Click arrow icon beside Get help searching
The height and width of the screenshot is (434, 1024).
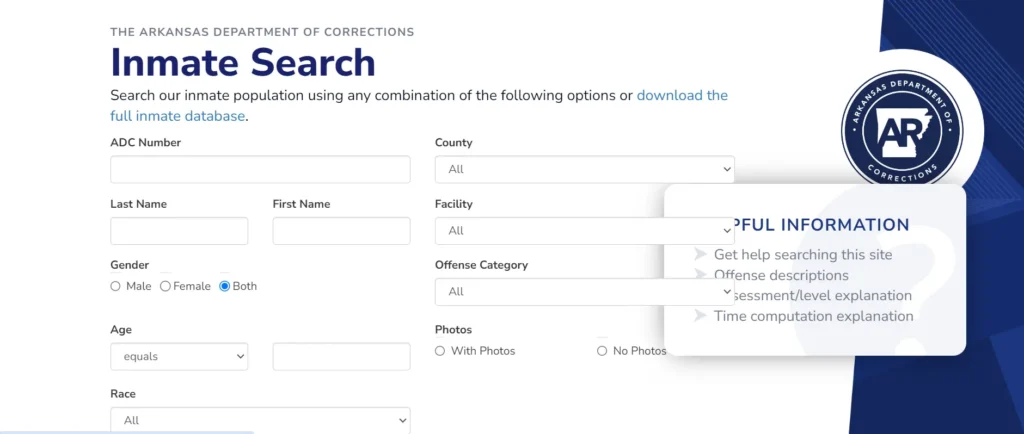click(700, 255)
